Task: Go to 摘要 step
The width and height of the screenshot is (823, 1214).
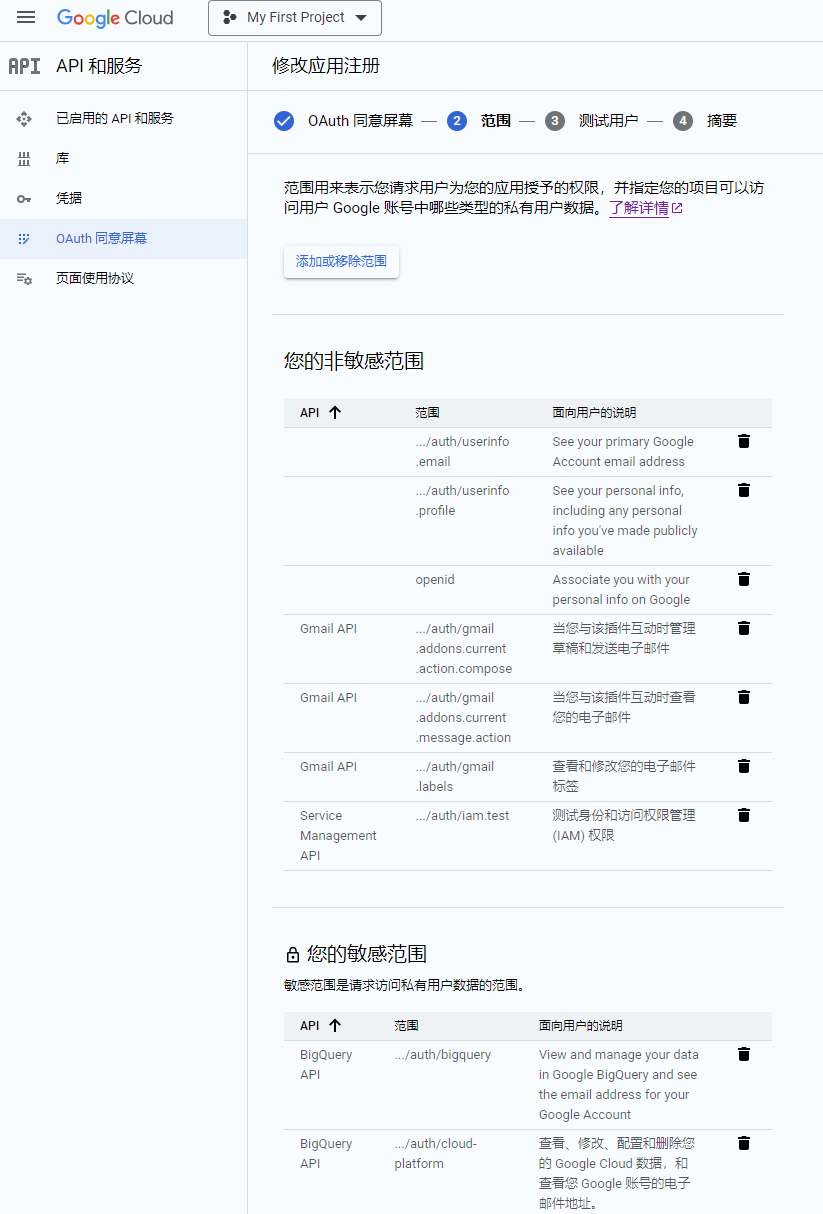Action: click(x=722, y=121)
